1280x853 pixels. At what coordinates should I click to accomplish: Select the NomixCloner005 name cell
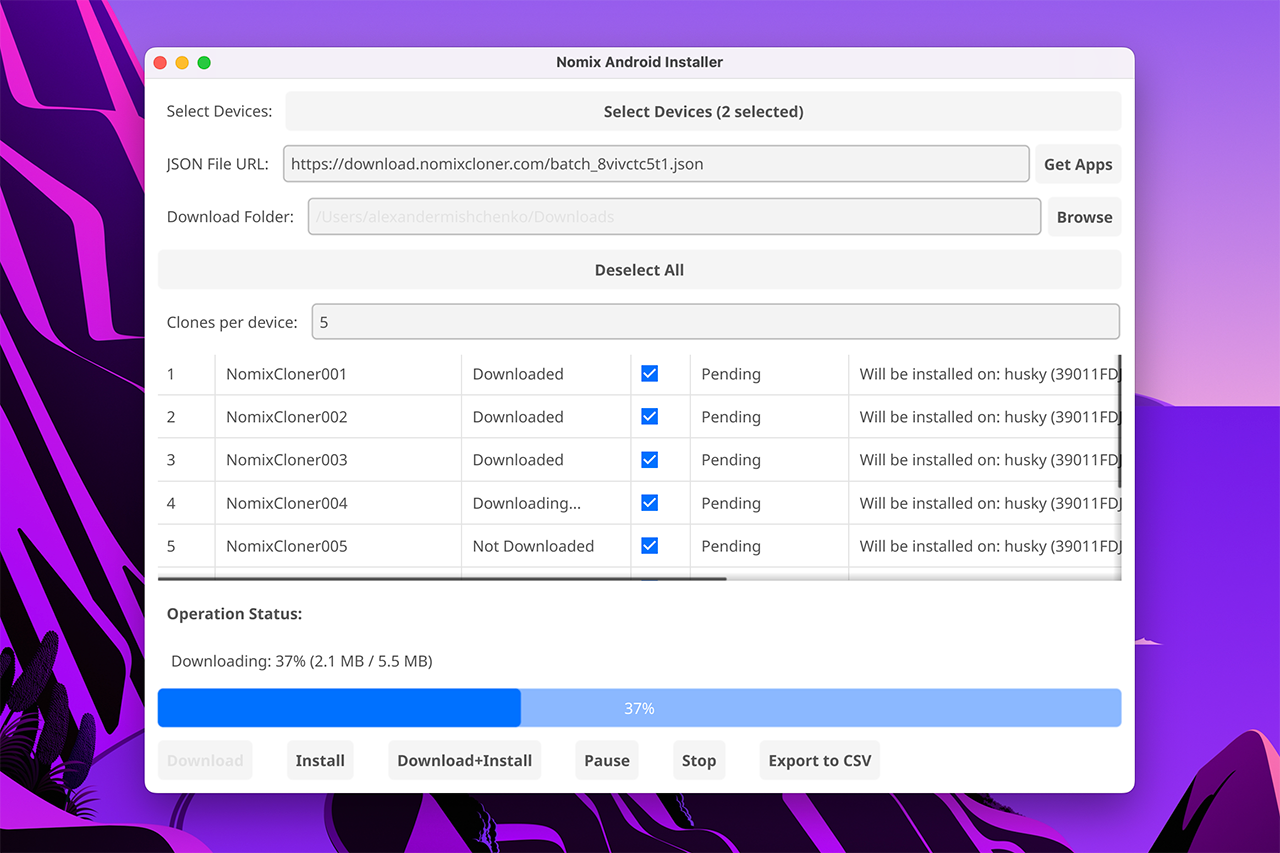tap(338, 546)
